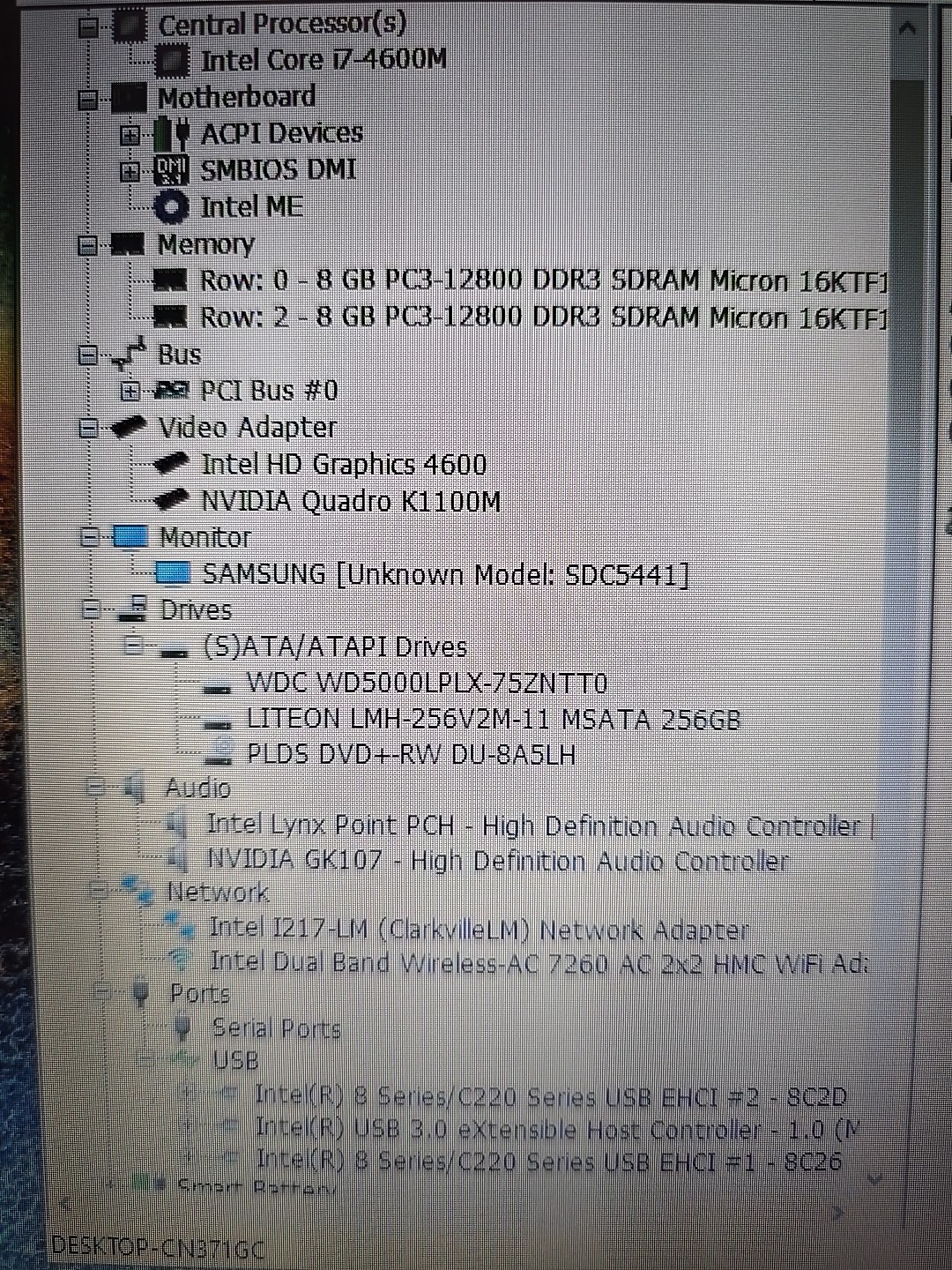Click the Intel HD Graphics 4600 icon
The height and width of the screenshot is (1270, 952).
tap(172, 464)
